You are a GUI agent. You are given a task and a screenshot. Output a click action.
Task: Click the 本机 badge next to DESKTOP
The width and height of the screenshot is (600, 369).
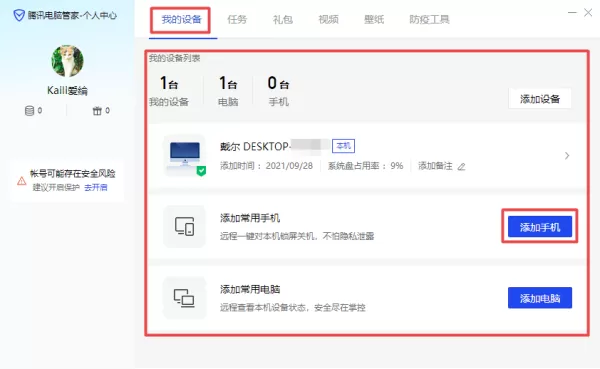coord(343,146)
